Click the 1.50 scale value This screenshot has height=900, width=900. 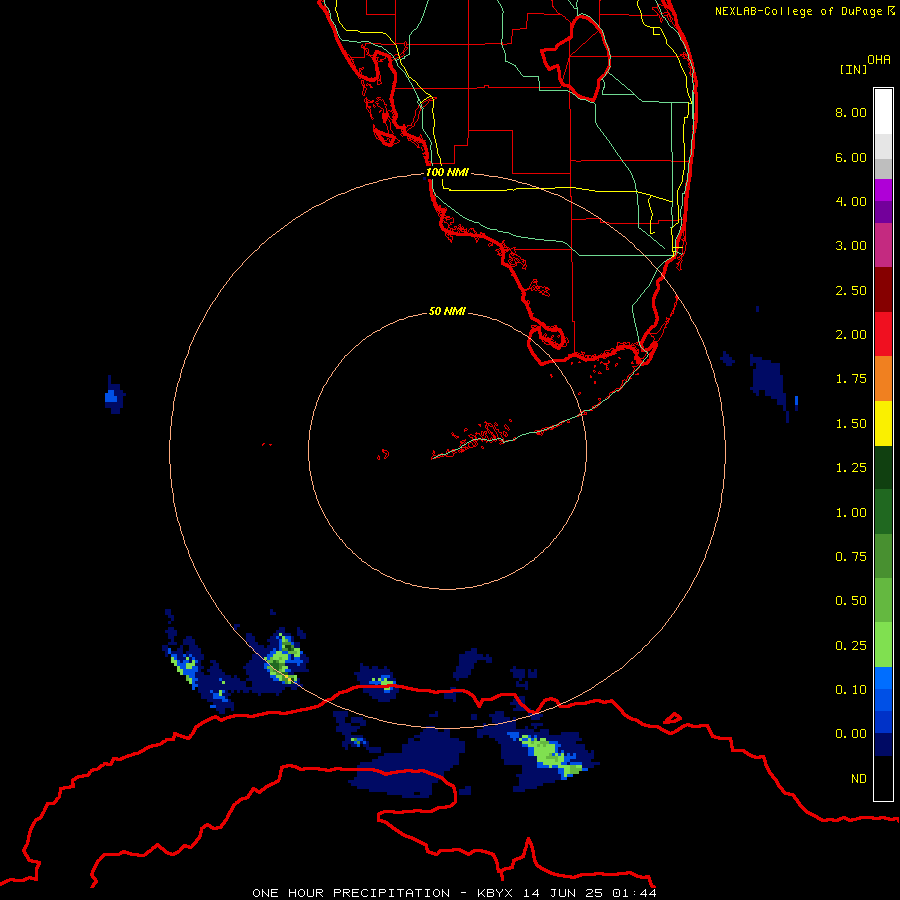pos(851,424)
